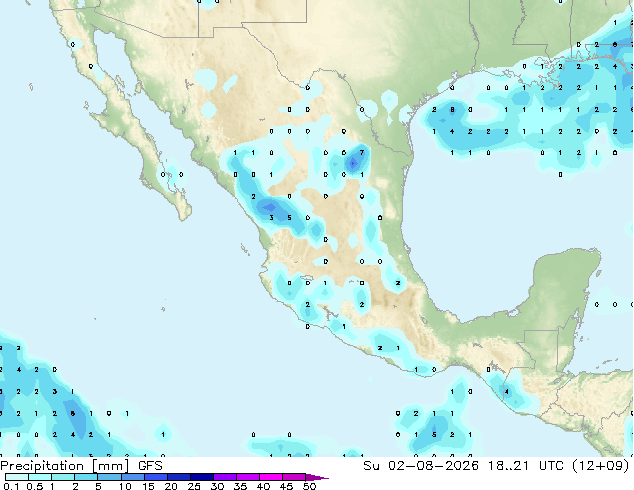Click the "50" legend scale label
634x490 pixels.
pos(309,486)
